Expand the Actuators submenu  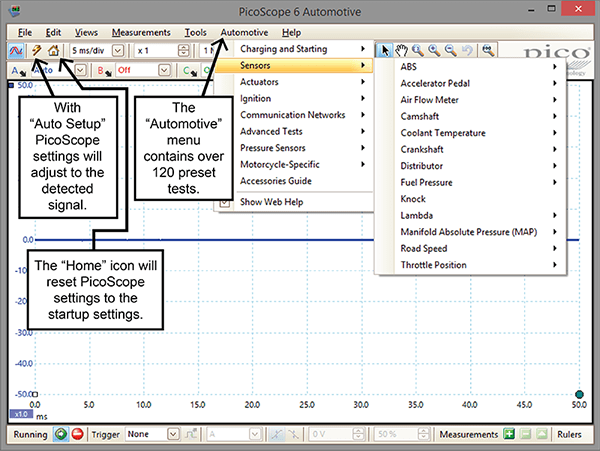(x=293, y=82)
